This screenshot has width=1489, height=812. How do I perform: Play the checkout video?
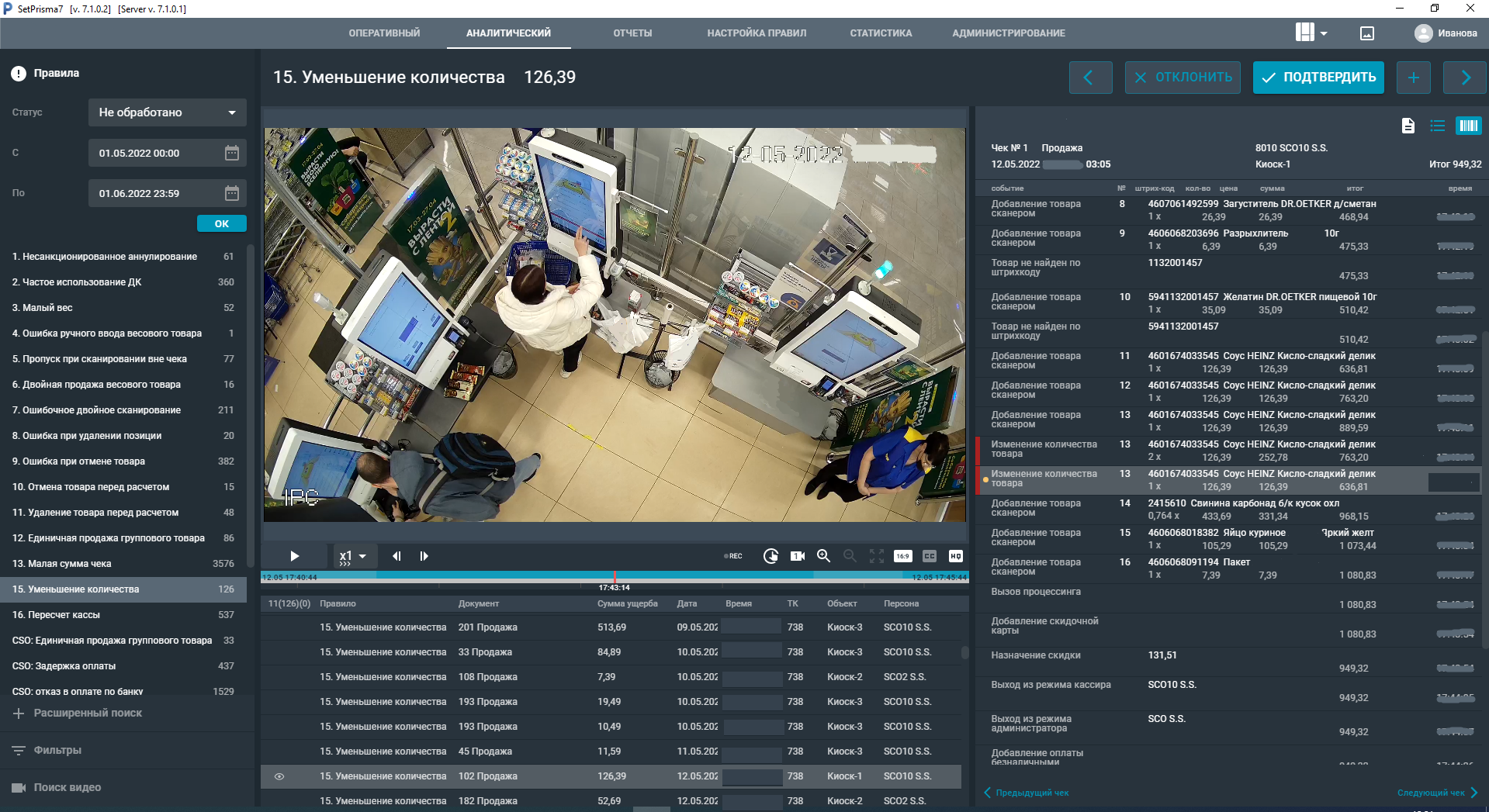[294, 556]
